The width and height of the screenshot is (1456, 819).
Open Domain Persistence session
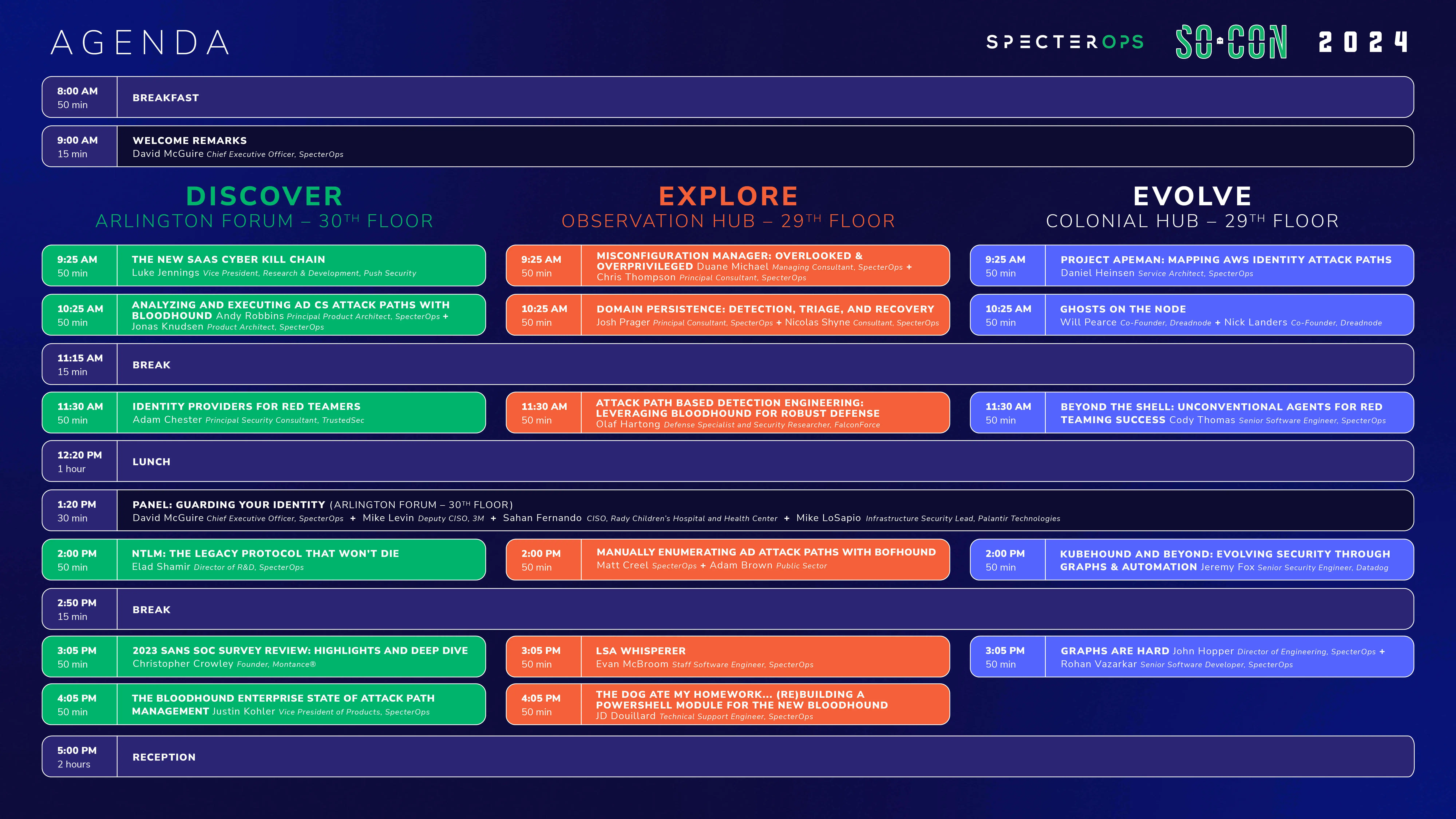click(728, 315)
